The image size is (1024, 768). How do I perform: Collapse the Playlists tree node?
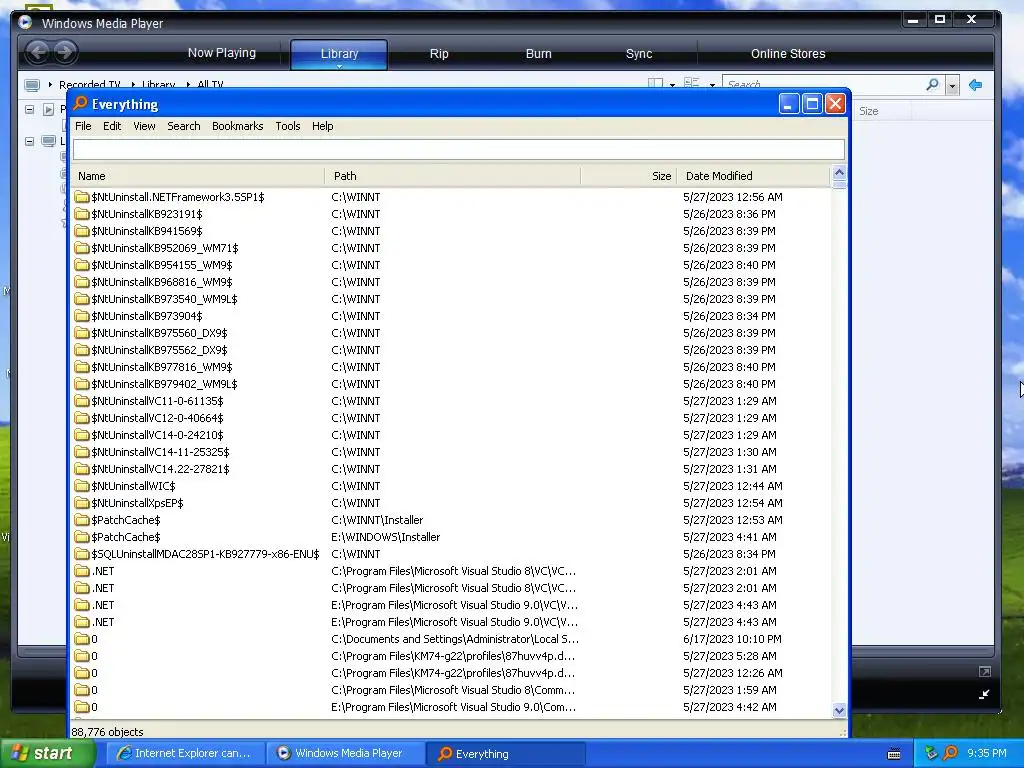(29, 109)
